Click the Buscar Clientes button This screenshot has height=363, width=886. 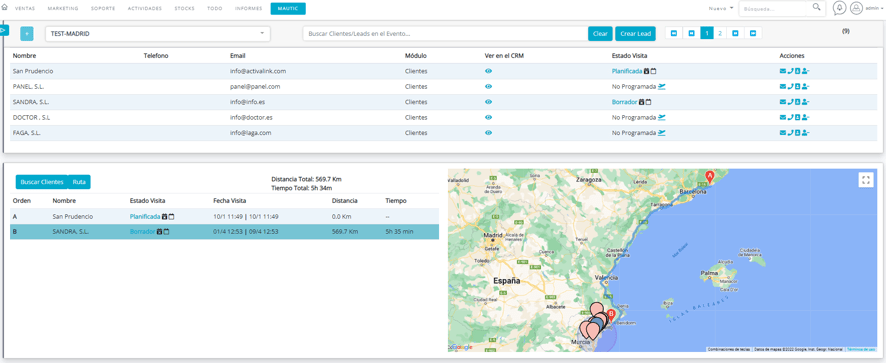click(x=42, y=182)
